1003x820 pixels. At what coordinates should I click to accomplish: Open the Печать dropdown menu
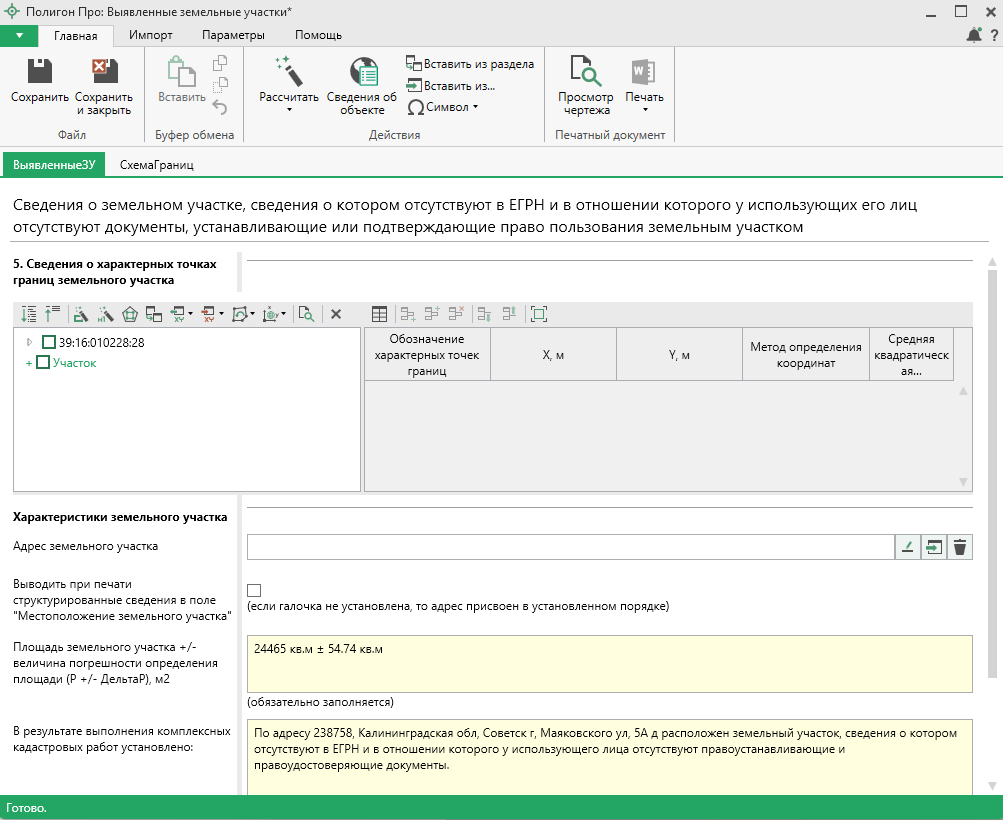click(644, 85)
